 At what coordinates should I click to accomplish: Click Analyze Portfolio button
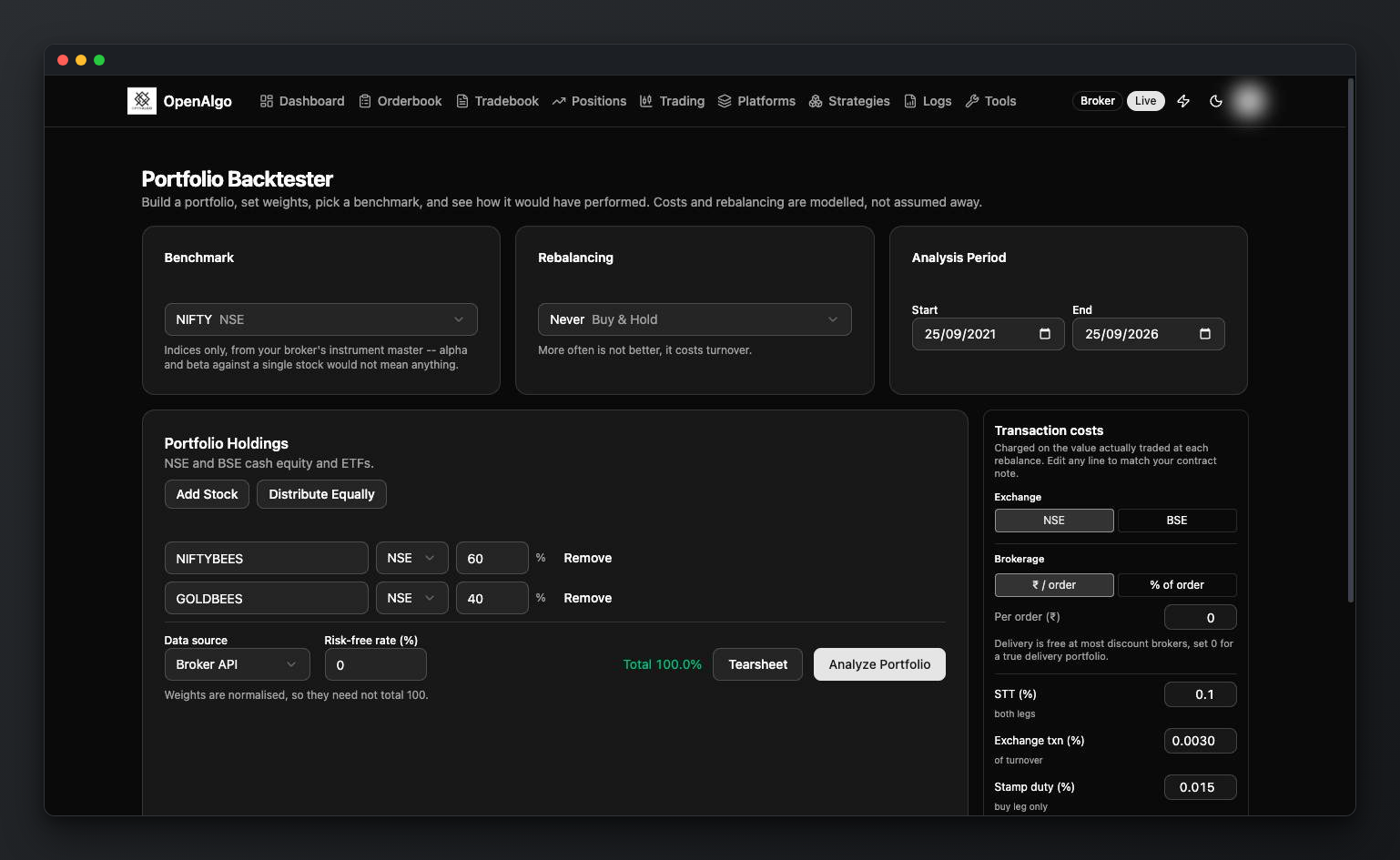click(x=879, y=664)
